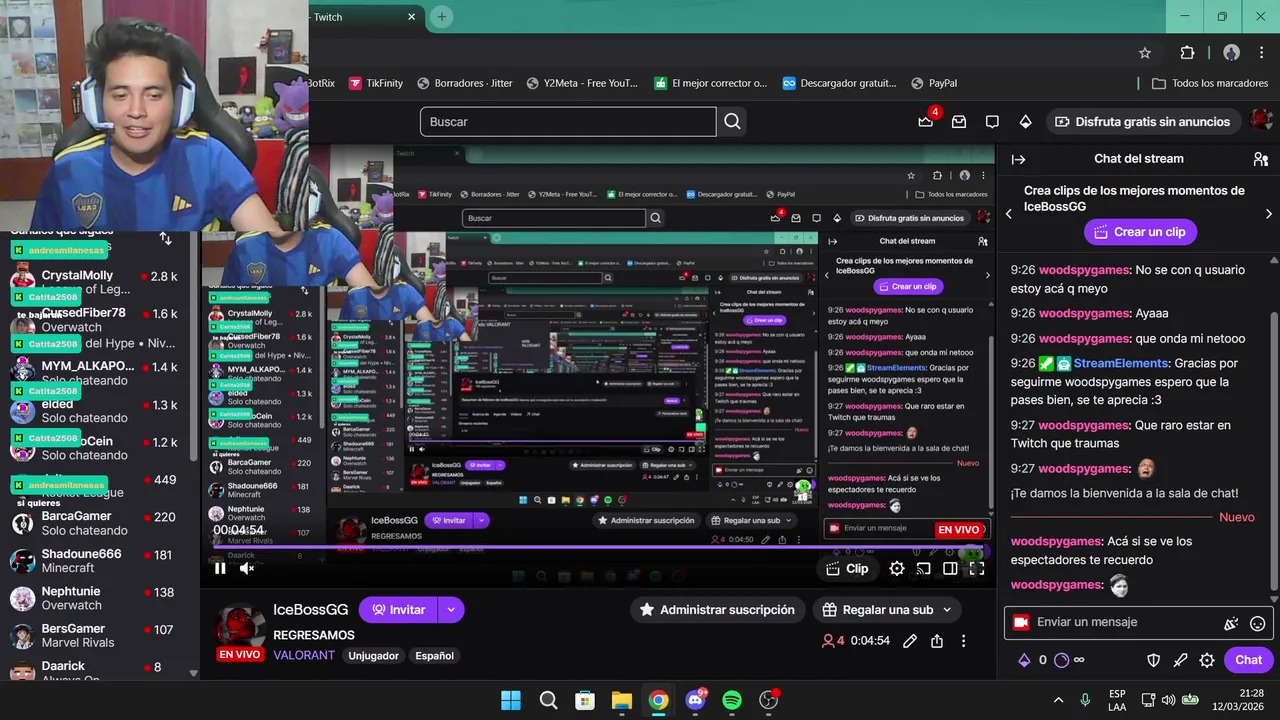Click the sword mod view icon
Screen dimensions: 1280x720
pyautogui.click(x=1180, y=660)
